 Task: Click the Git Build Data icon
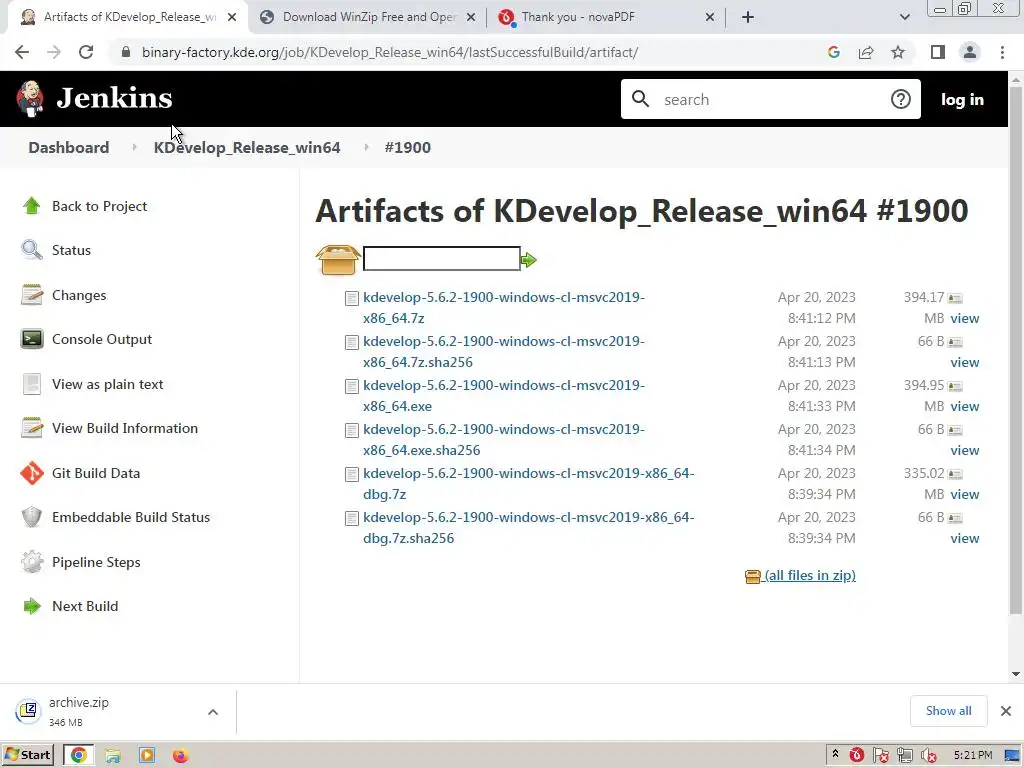pyautogui.click(x=31, y=473)
